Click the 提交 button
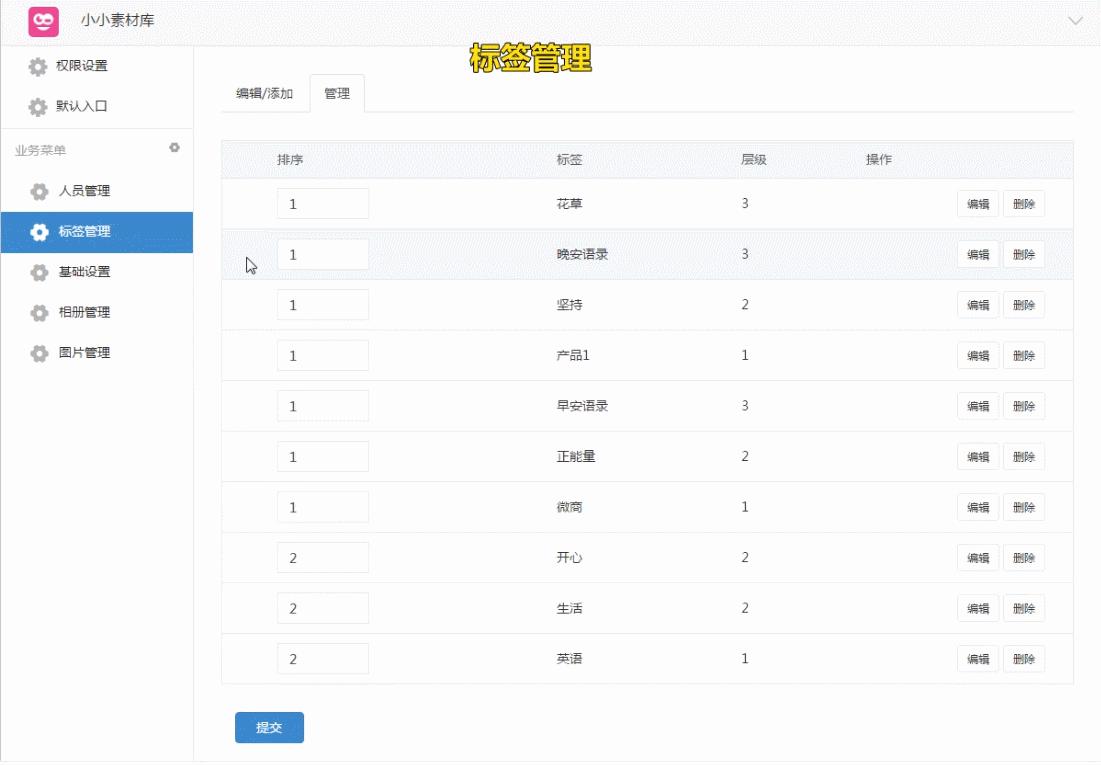Screen dimensions: 1101x765 269,728
